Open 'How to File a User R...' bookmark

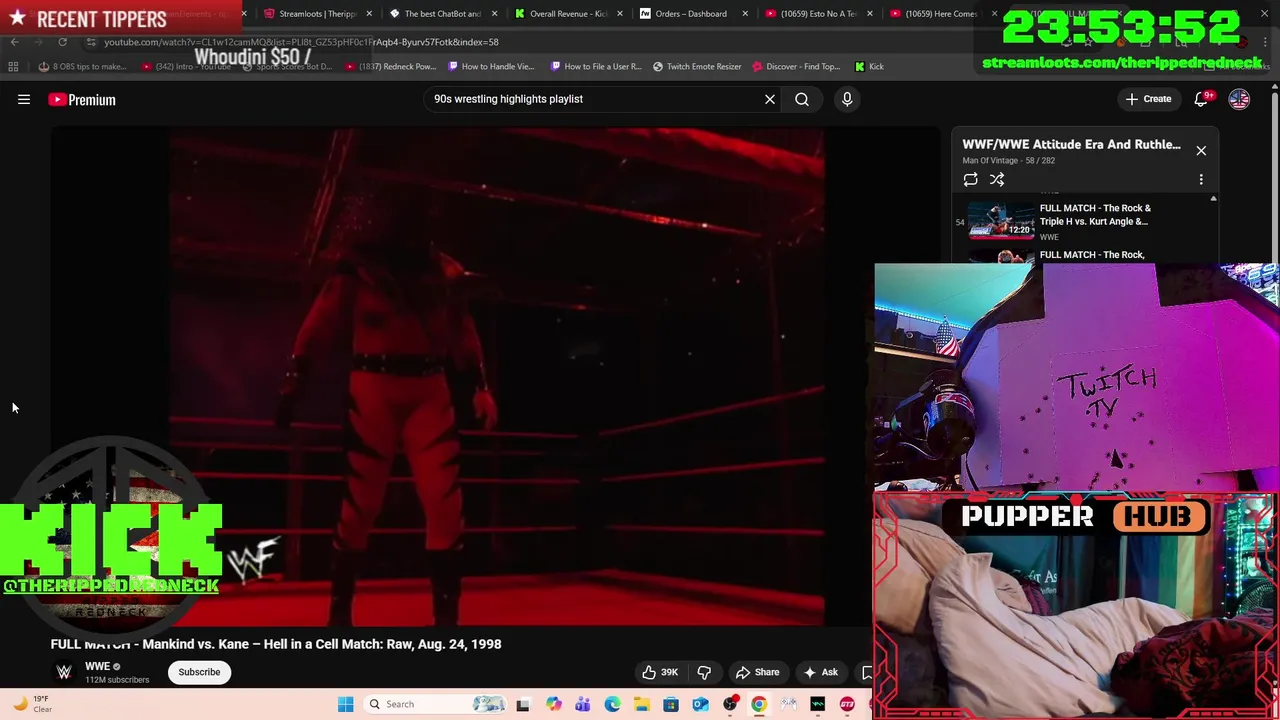pos(596,67)
